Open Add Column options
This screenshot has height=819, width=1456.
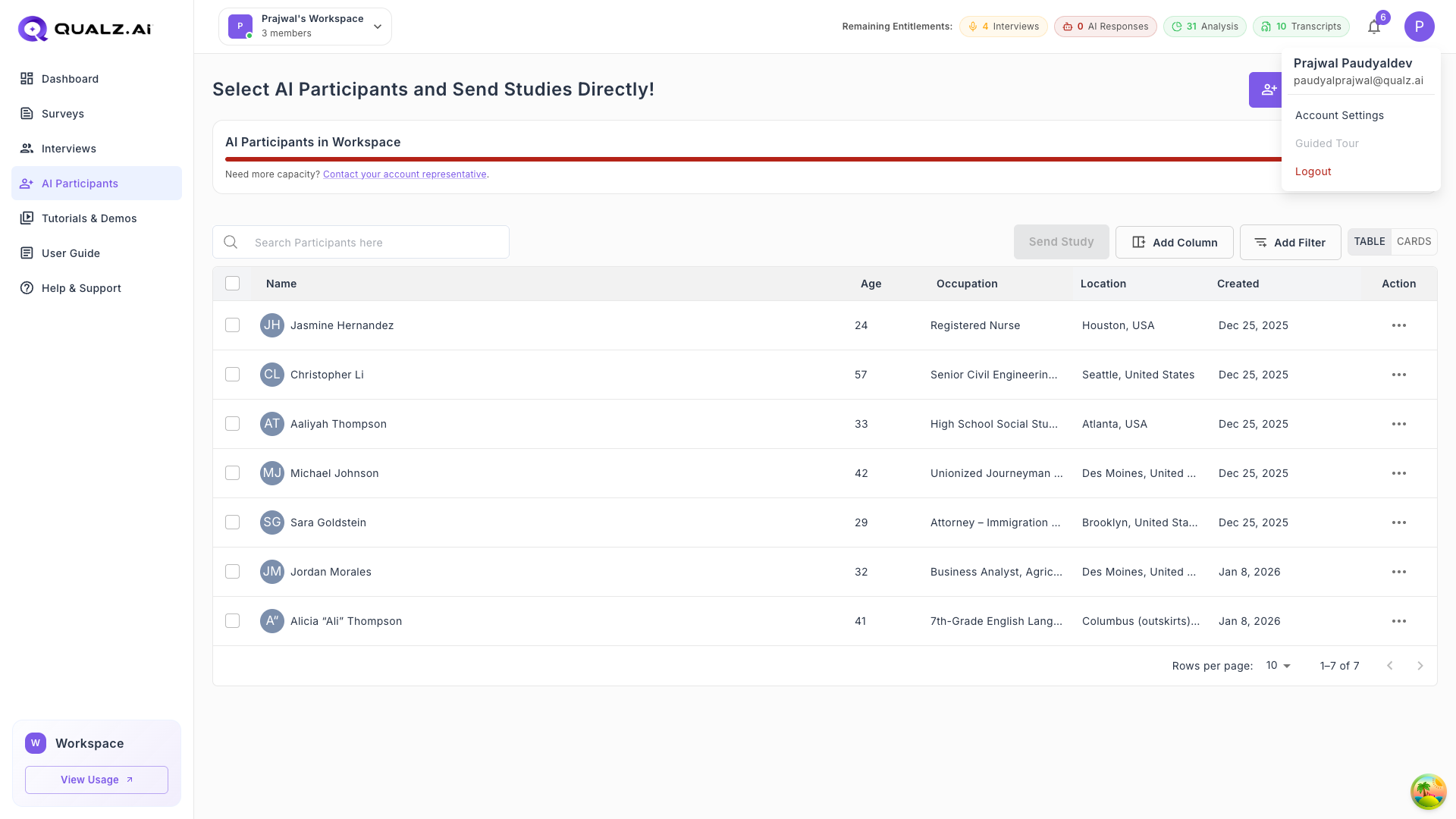coord(1174,242)
